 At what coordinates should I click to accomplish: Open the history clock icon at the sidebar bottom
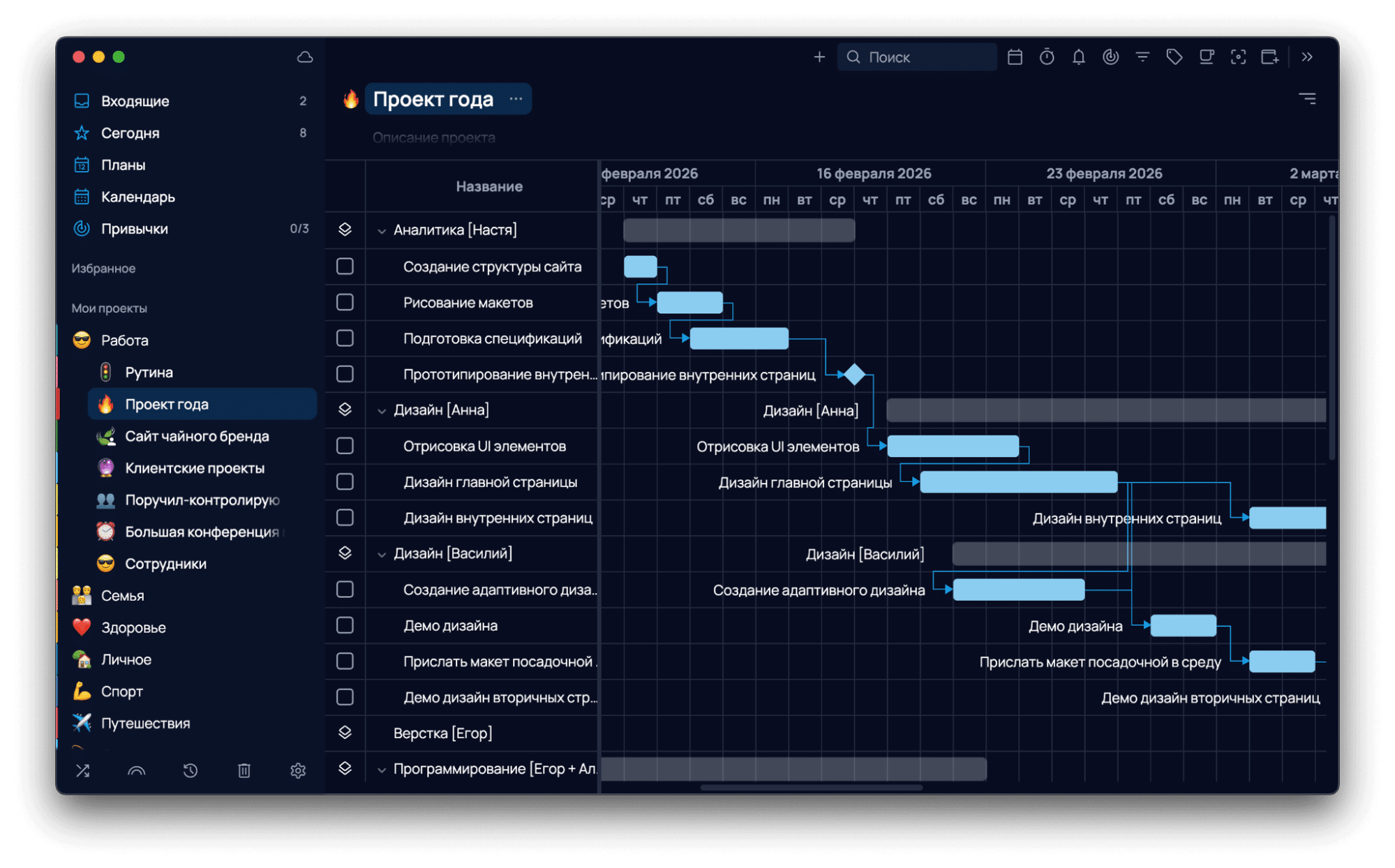pos(190,770)
